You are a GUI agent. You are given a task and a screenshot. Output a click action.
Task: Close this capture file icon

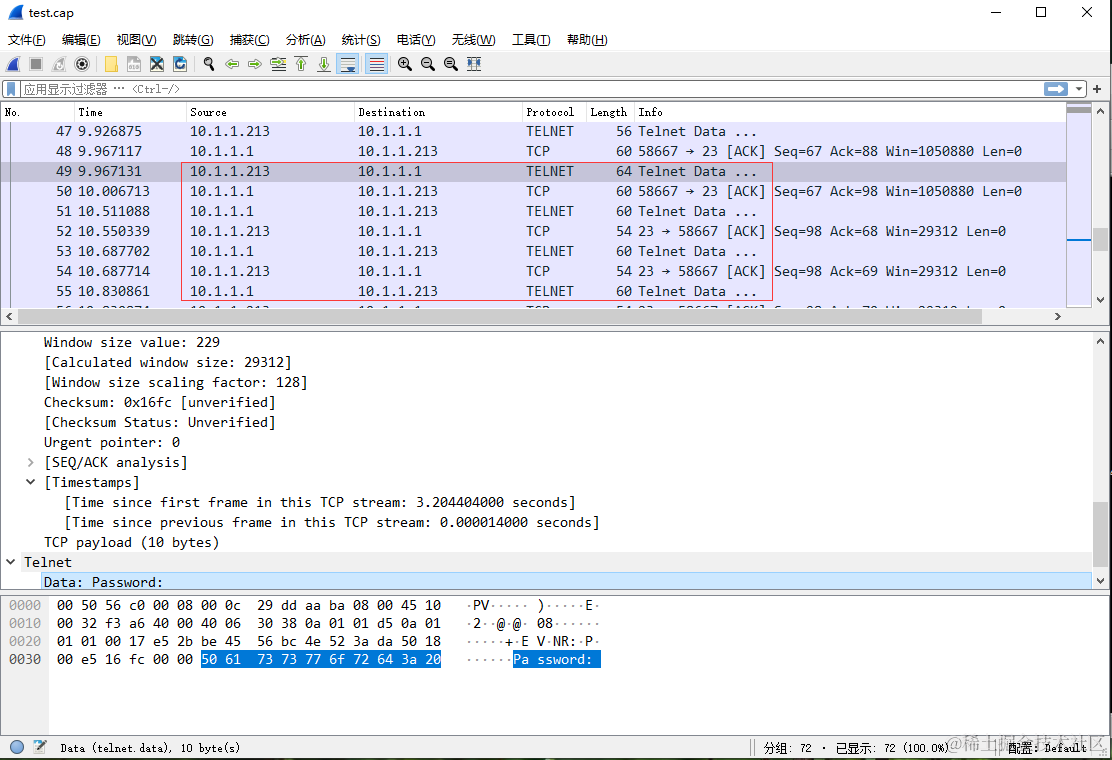pos(157,65)
